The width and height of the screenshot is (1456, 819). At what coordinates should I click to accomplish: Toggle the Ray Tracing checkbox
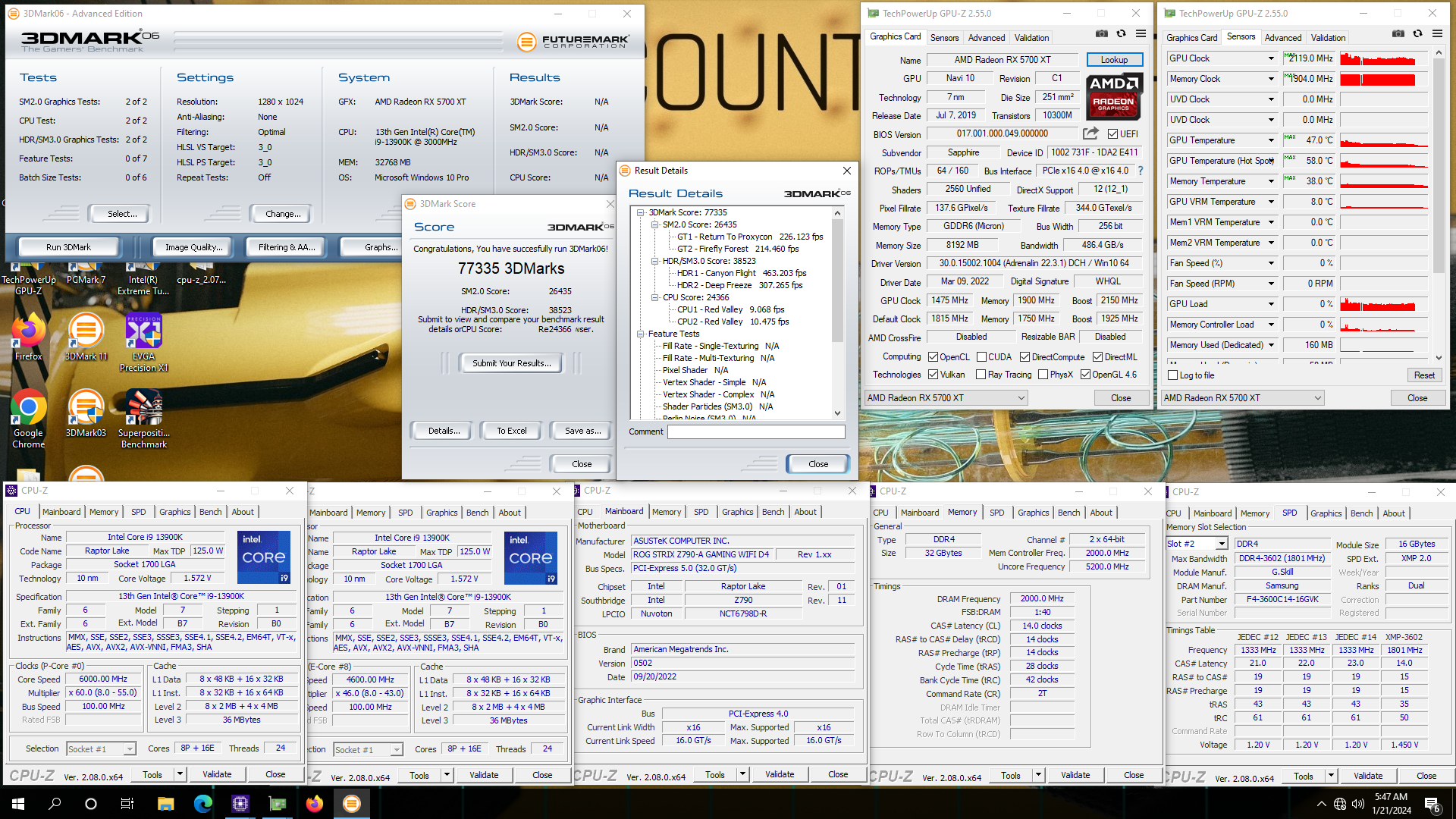(x=981, y=375)
